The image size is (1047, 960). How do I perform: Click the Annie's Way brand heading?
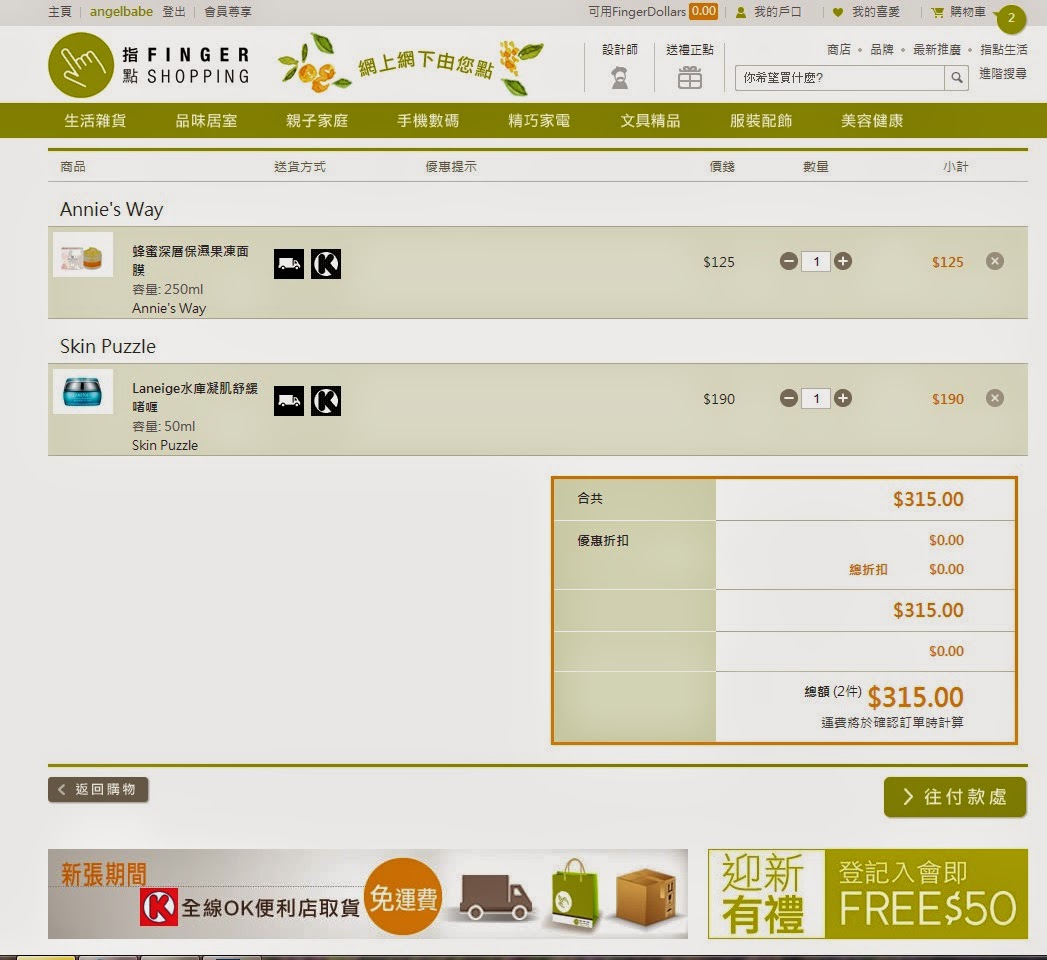click(112, 209)
